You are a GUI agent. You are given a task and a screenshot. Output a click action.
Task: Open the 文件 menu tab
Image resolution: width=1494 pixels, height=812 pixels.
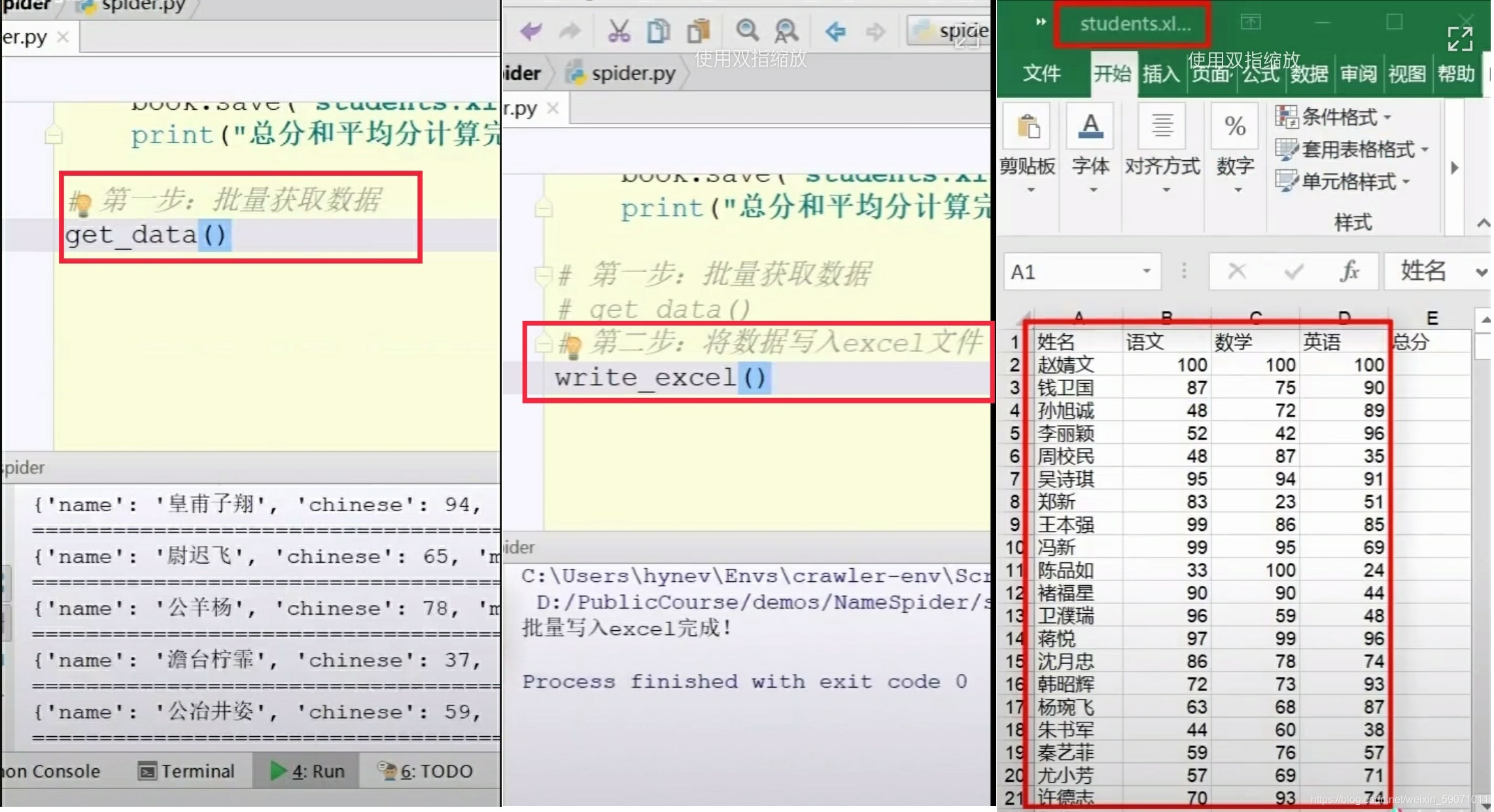click(x=1041, y=74)
